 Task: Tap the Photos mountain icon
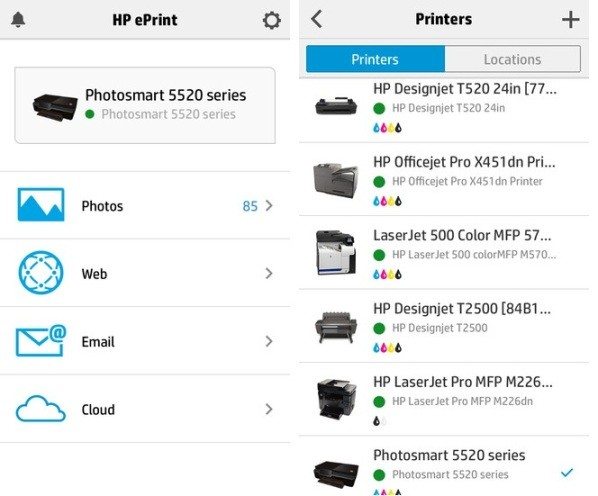pos(41,205)
